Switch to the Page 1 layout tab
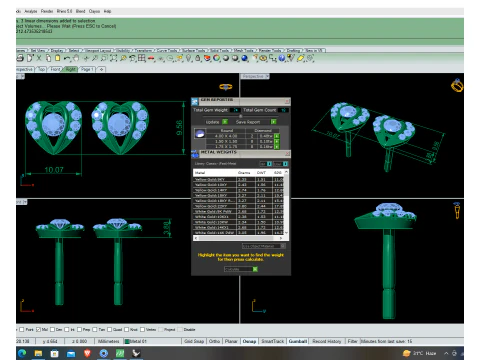 pos(86,69)
